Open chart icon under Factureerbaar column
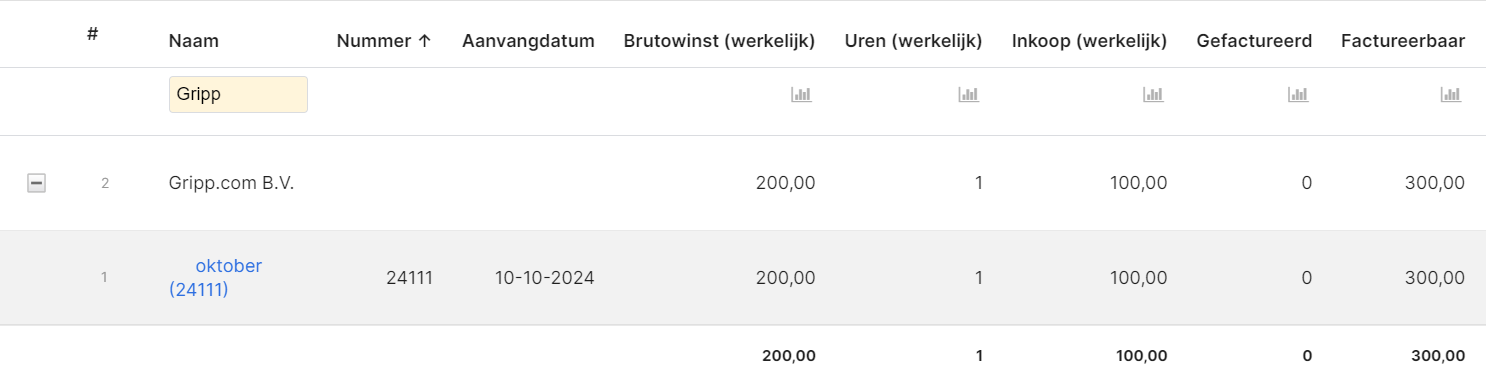 (x=1451, y=94)
